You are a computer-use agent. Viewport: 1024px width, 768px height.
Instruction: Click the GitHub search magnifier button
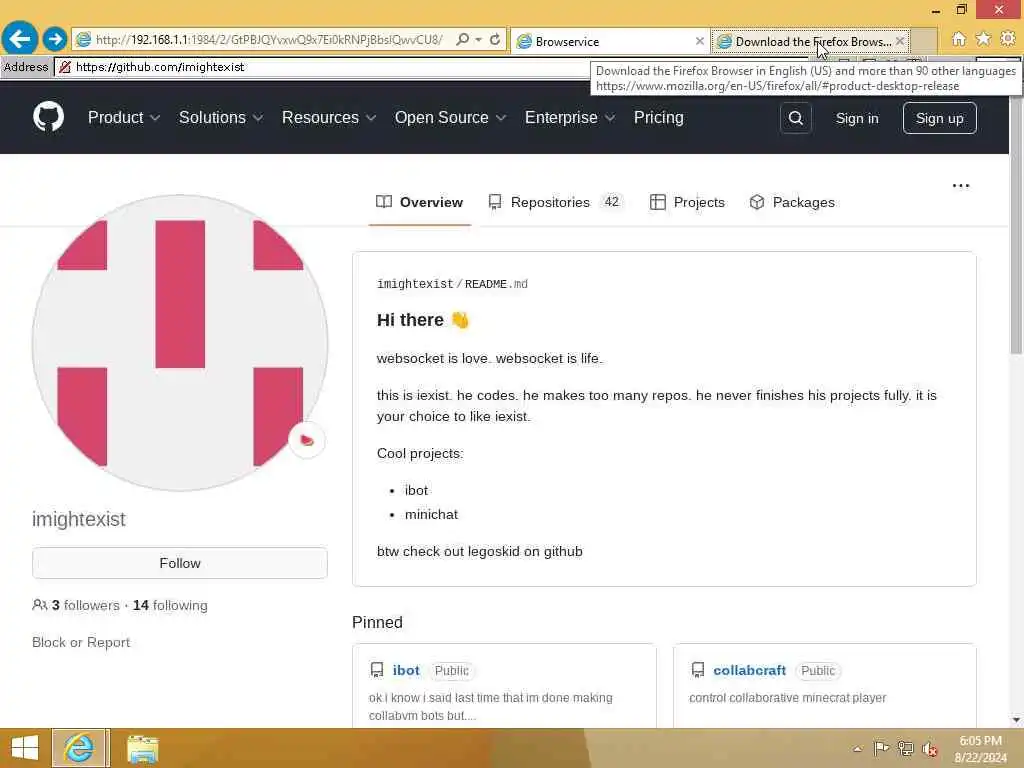pos(795,118)
